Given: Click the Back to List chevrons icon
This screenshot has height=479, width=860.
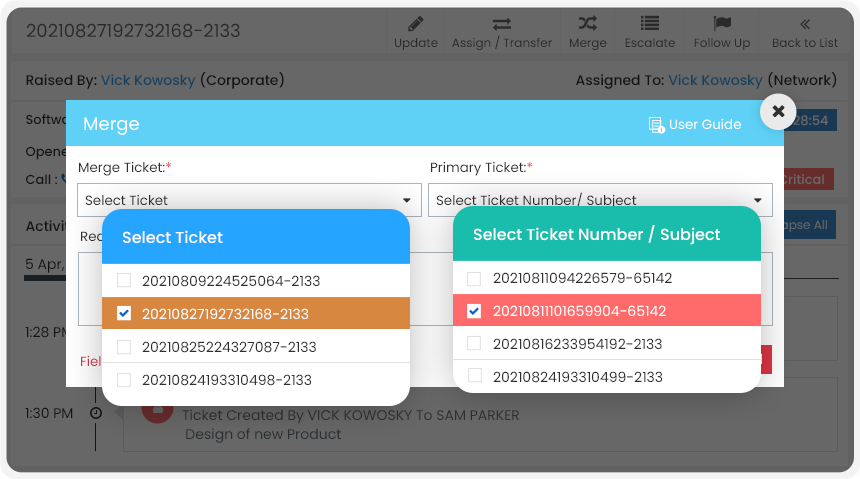Looking at the screenshot, I should point(805,24).
